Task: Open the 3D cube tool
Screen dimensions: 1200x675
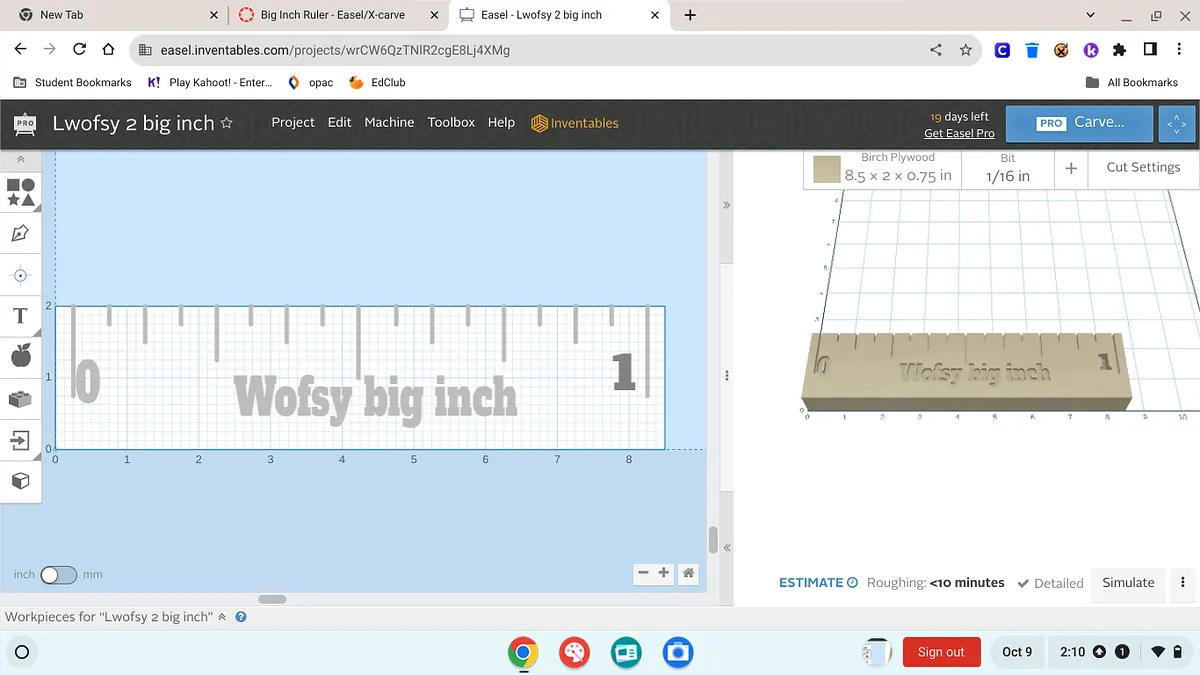Action: click(x=20, y=481)
